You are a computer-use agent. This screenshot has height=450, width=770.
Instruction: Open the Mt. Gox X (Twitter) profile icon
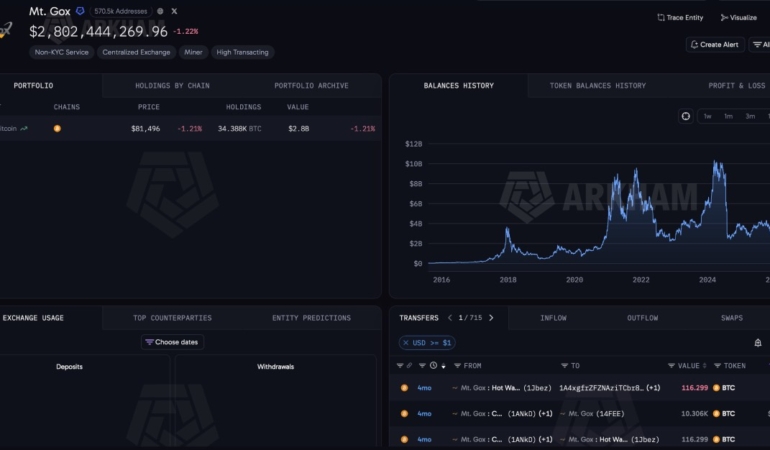(174, 11)
